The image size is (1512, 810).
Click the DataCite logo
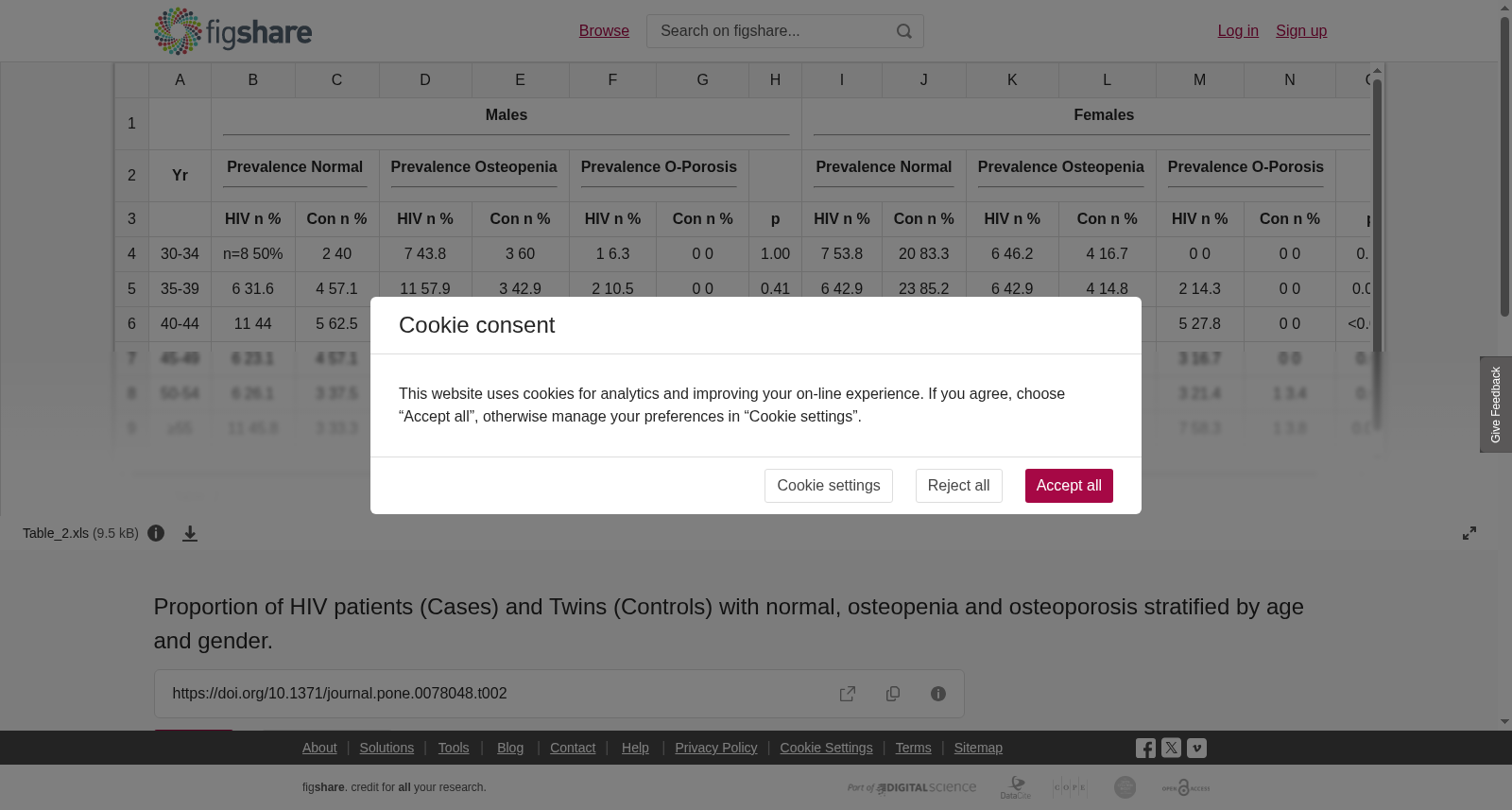click(1016, 787)
